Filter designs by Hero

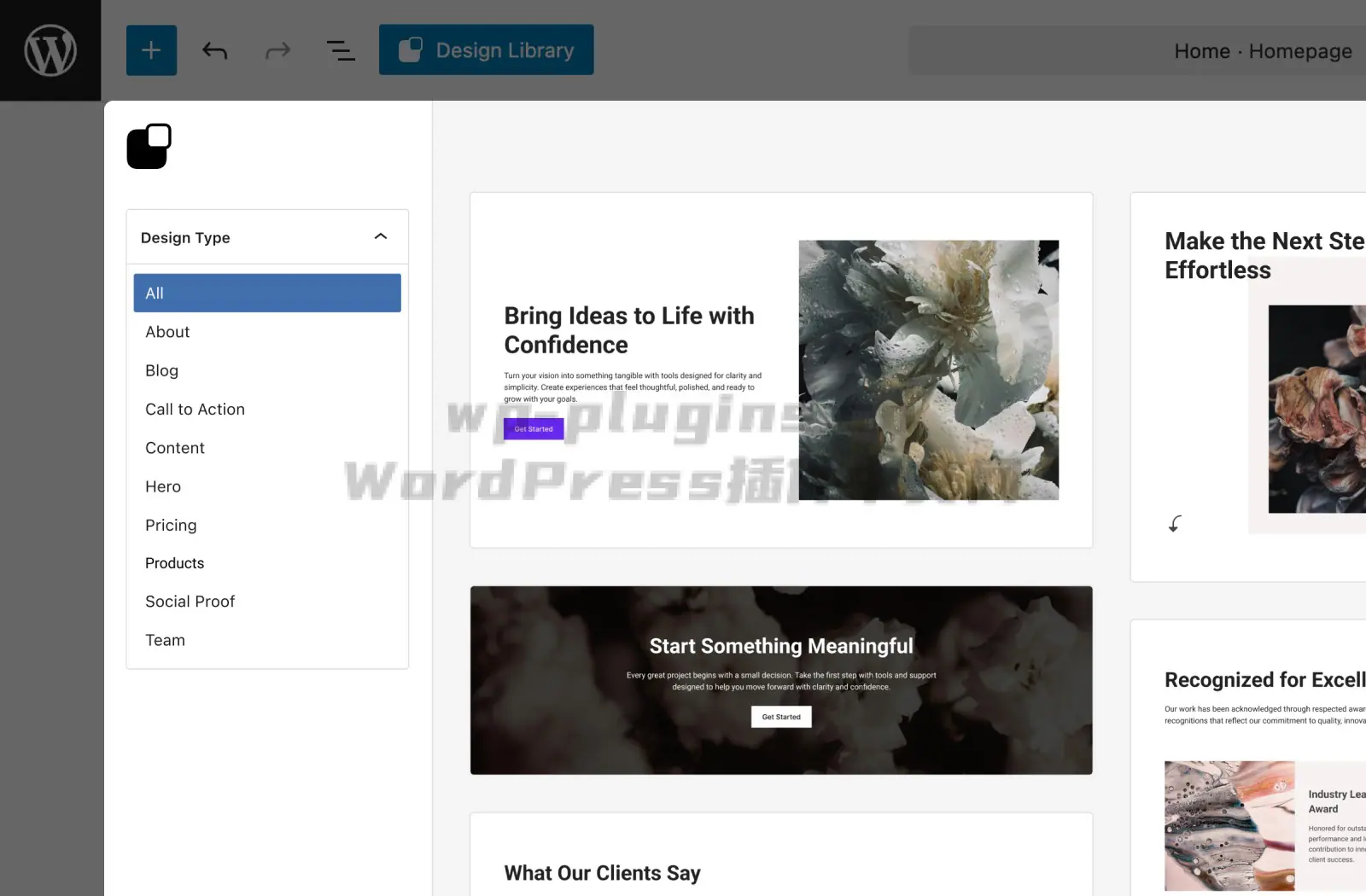coord(267,486)
